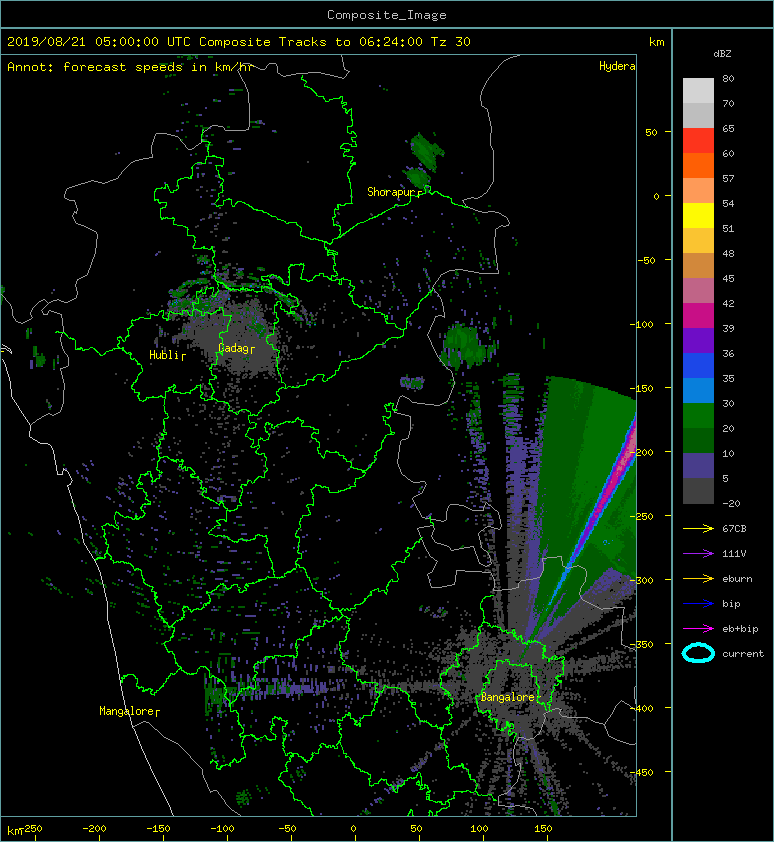This screenshot has height=842, width=774.
Task: Select the dark orange 57-60 dBZ swatch
Action: [698, 165]
